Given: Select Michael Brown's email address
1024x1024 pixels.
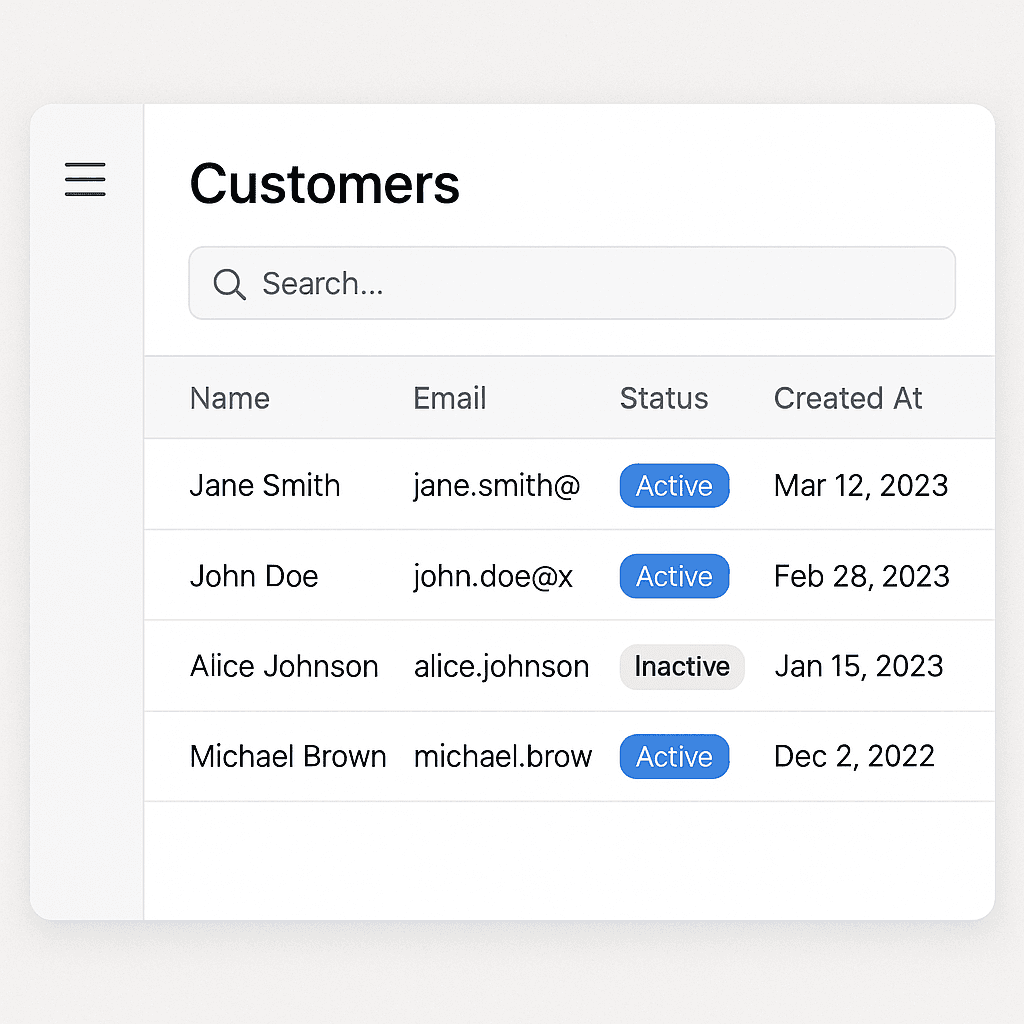Looking at the screenshot, I should pos(503,757).
